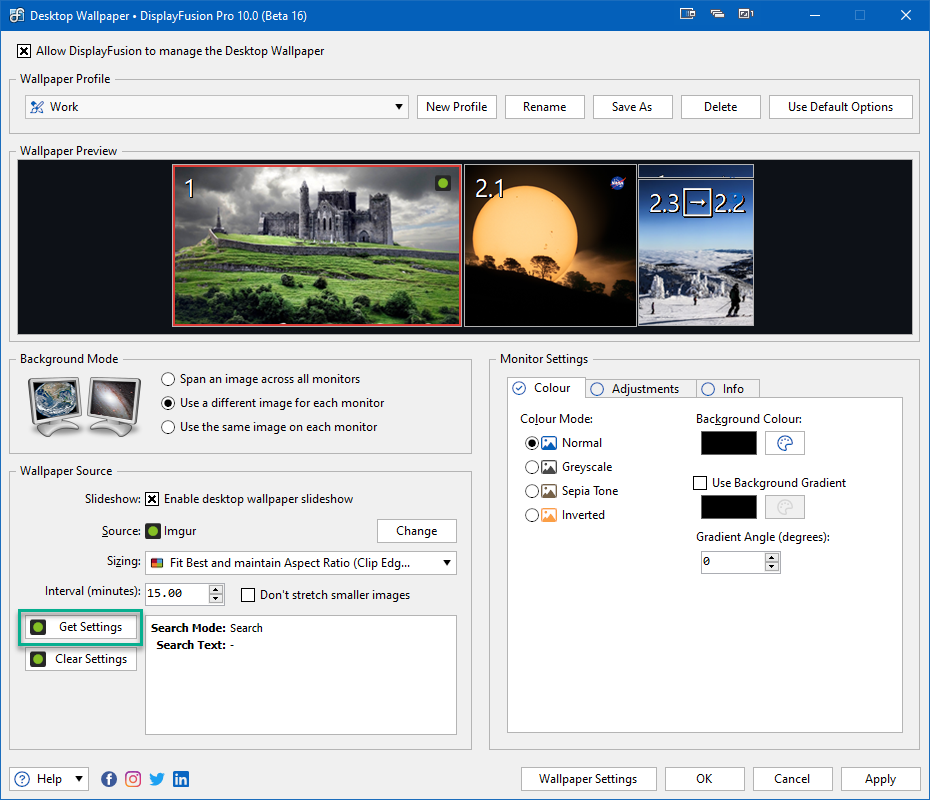
Task: Switch to the Adjustments tab
Action: [x=640, y=388]
